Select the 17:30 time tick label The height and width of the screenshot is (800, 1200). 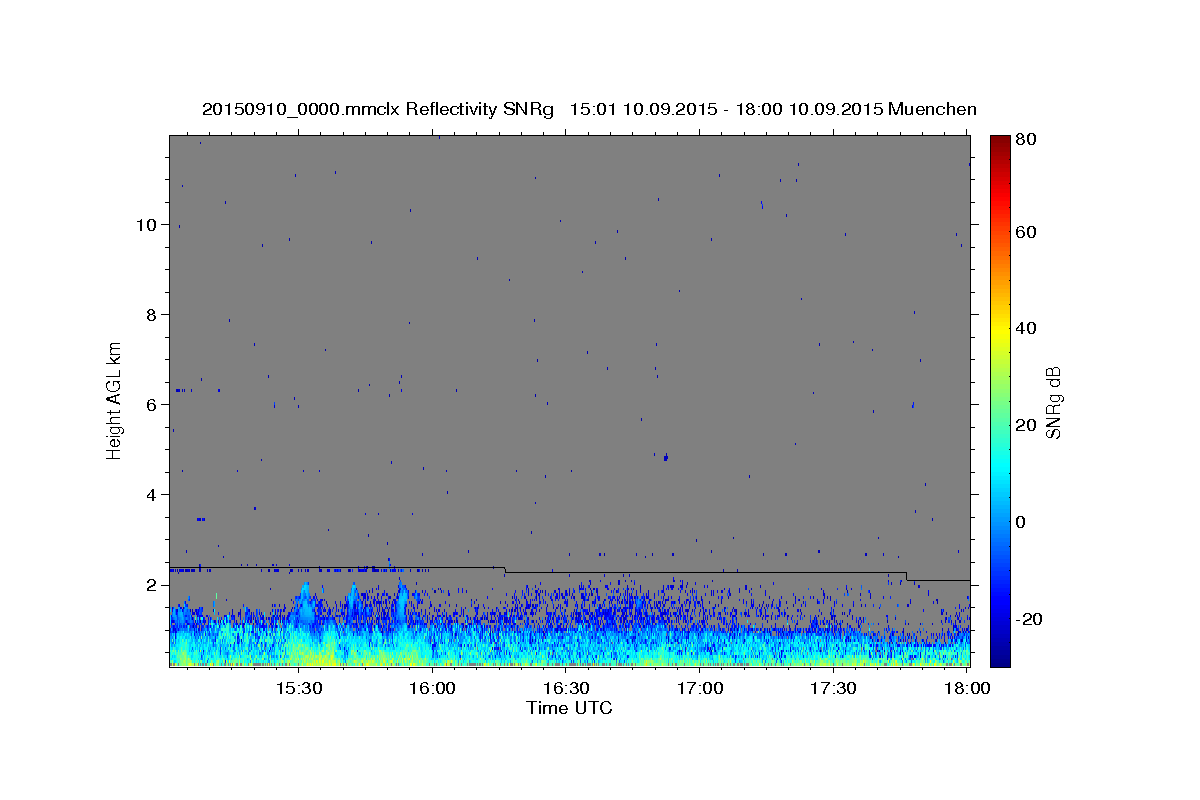click(x=833, y=688)
